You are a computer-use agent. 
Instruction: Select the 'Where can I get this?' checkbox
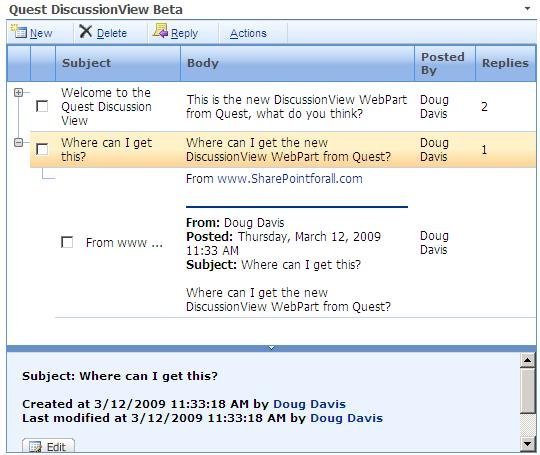tap(42, 149)
